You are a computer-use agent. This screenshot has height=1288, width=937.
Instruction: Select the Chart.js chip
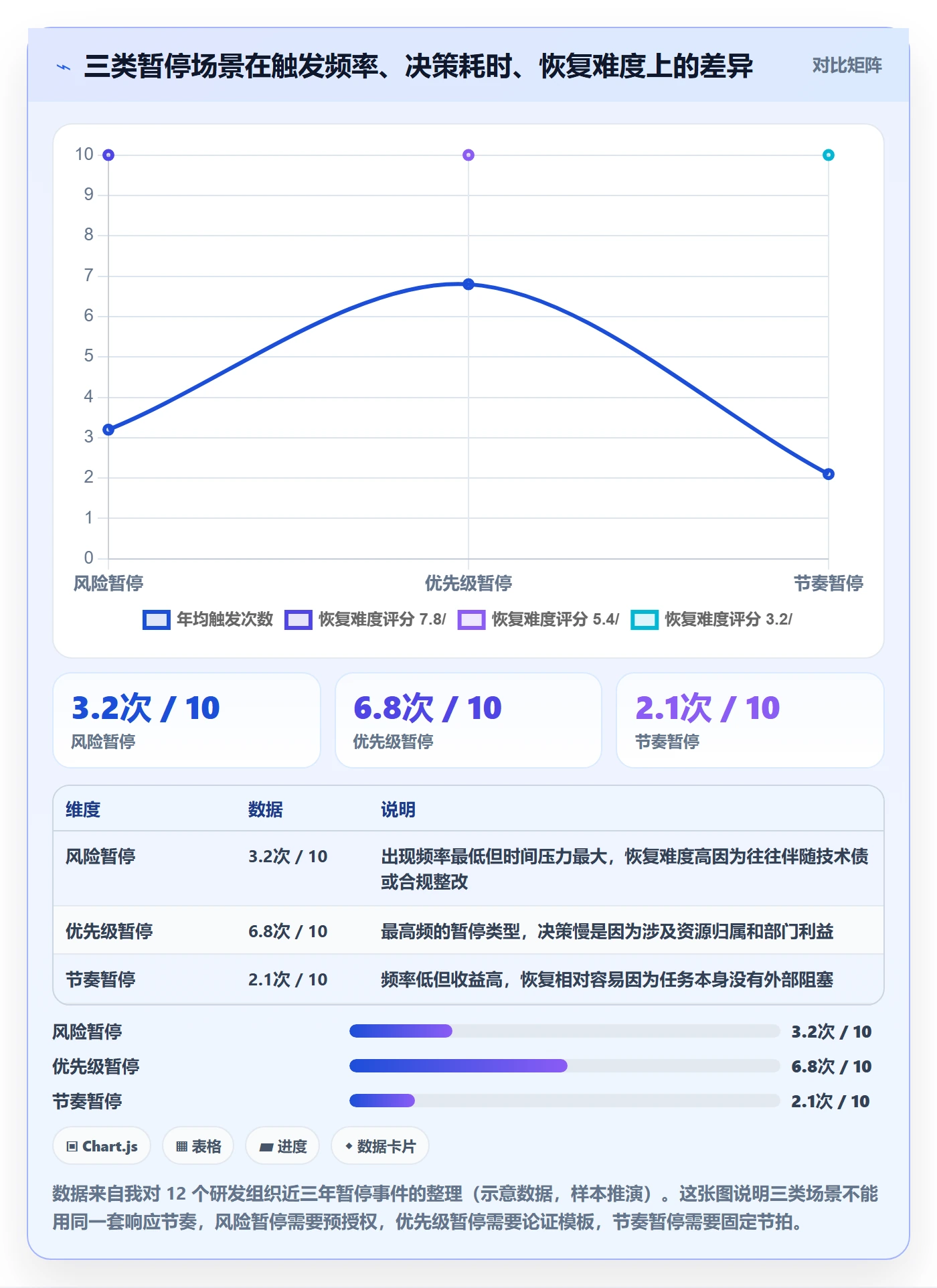102,1146
